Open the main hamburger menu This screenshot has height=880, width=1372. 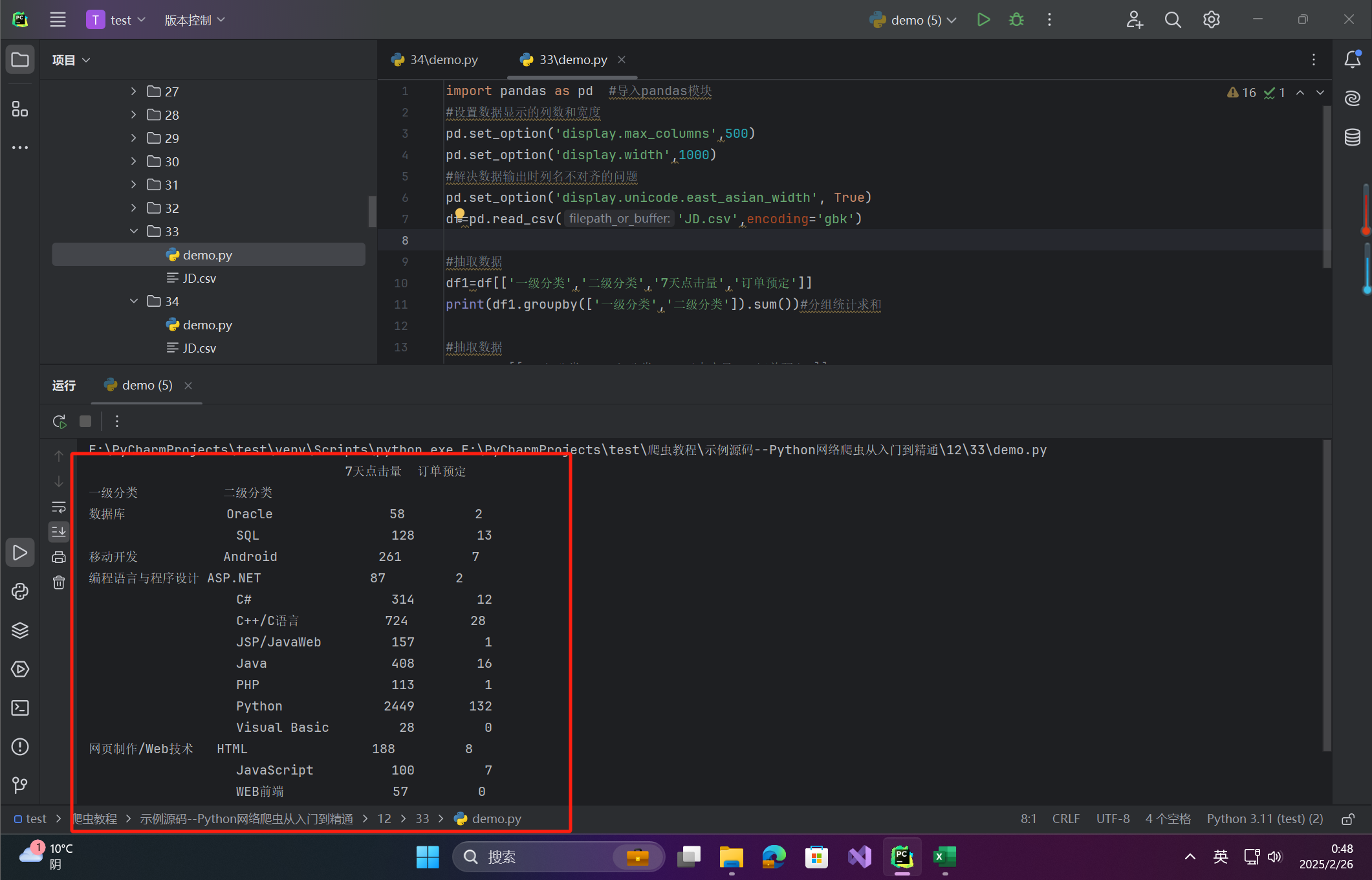pos(58,20)
